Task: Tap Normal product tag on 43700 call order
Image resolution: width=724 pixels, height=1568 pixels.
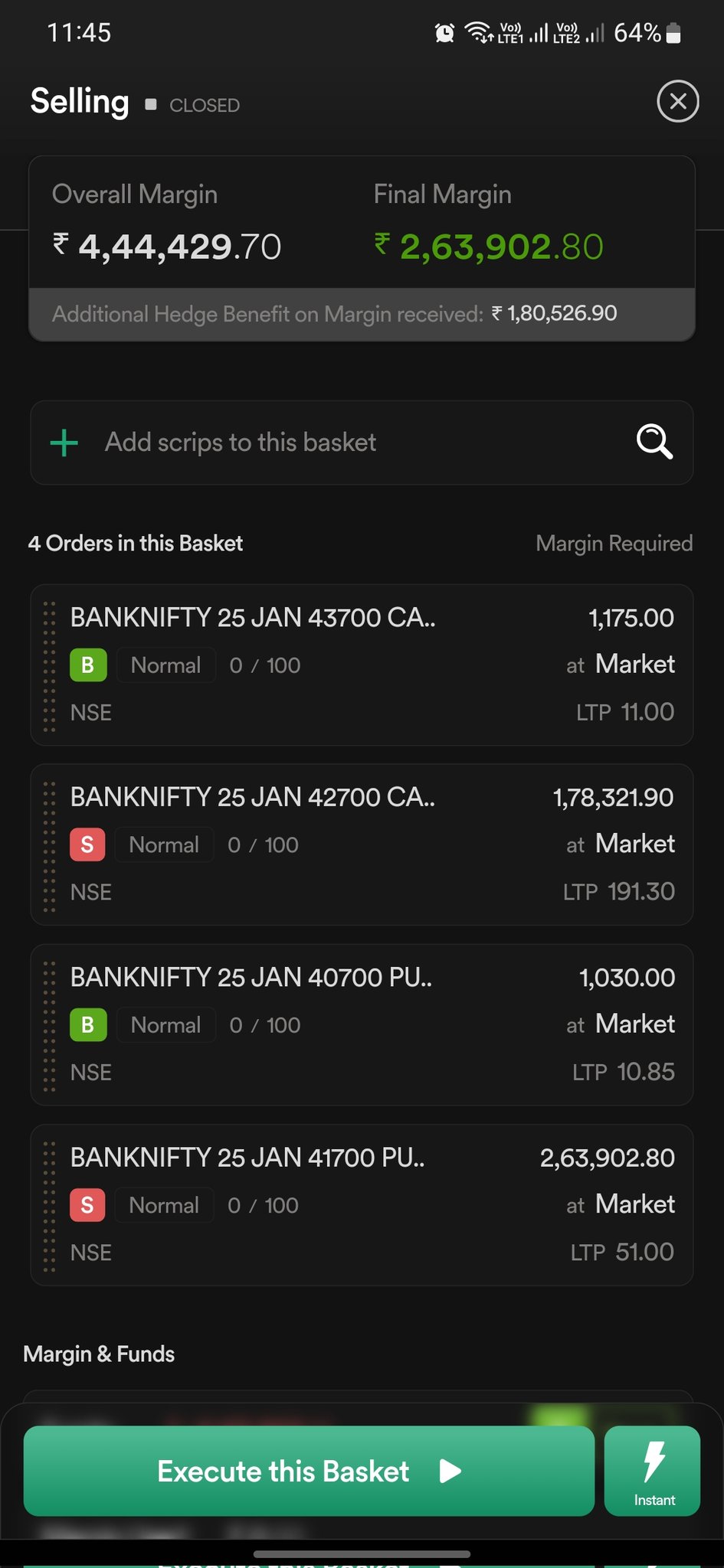Action: pyautogui.click(x=166, y=665)
